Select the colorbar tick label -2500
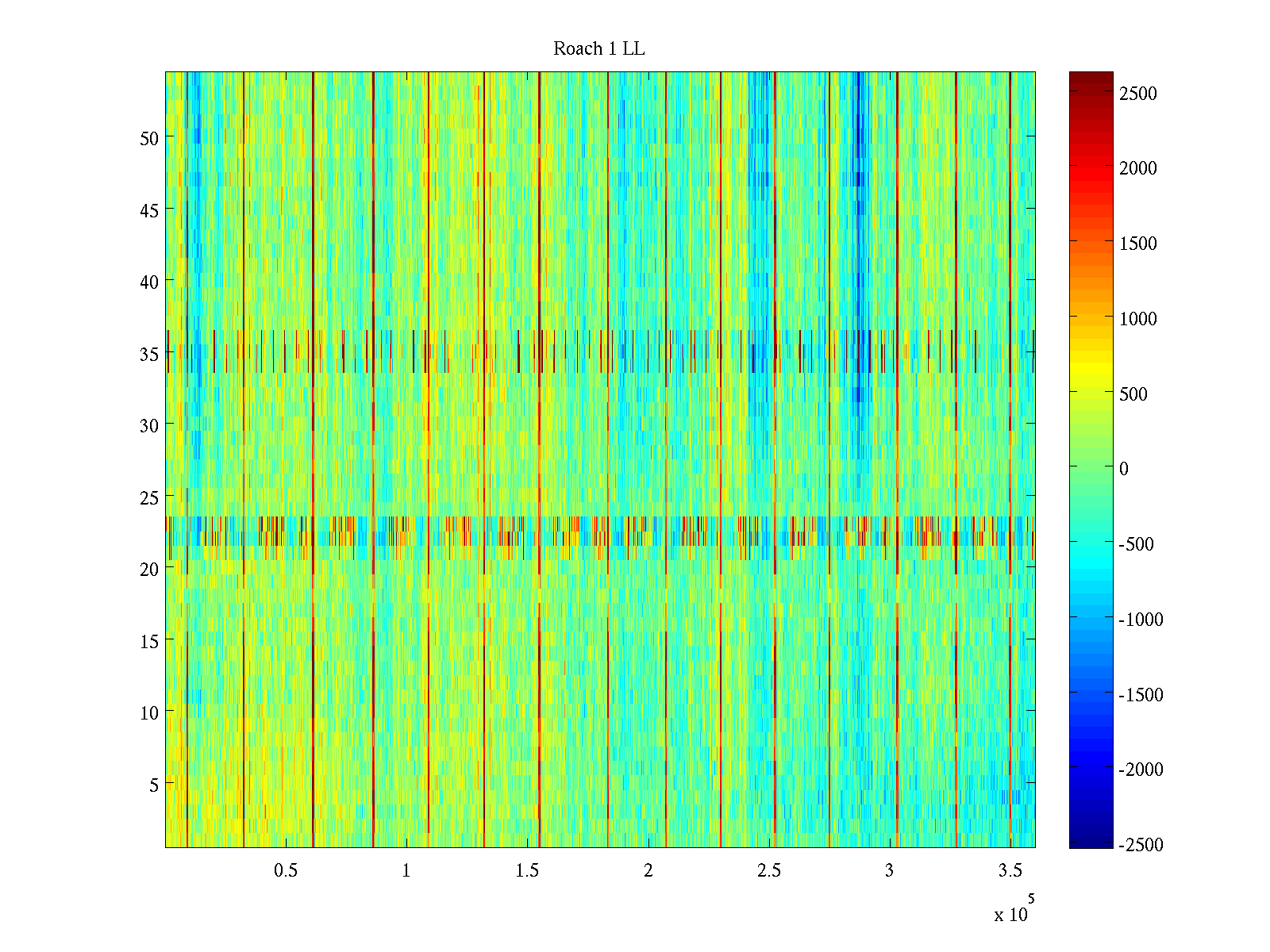Viewport: 1270px width, 952px height. click(x=1141, y=845)
